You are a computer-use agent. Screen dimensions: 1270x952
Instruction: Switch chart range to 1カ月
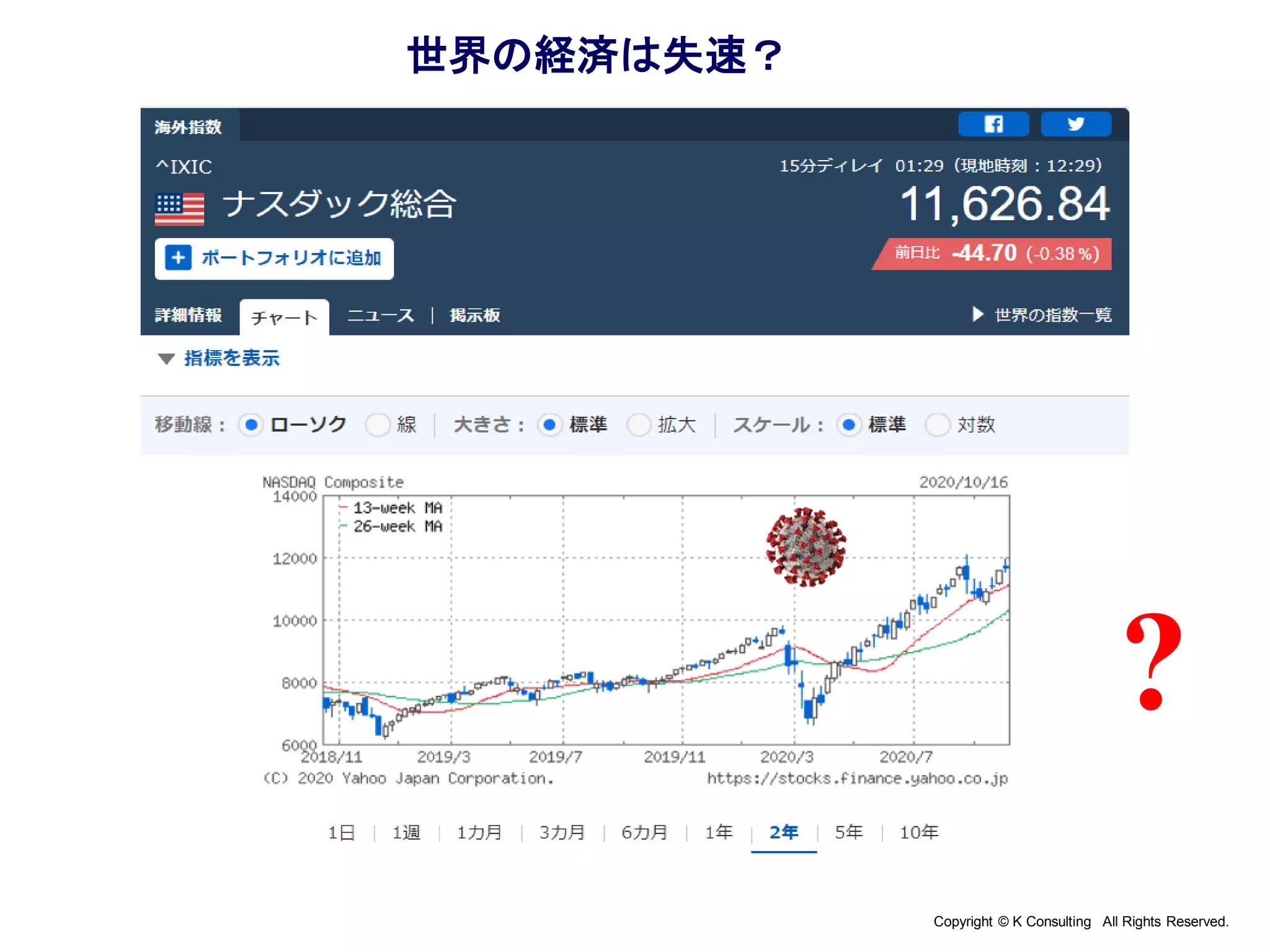479,832
